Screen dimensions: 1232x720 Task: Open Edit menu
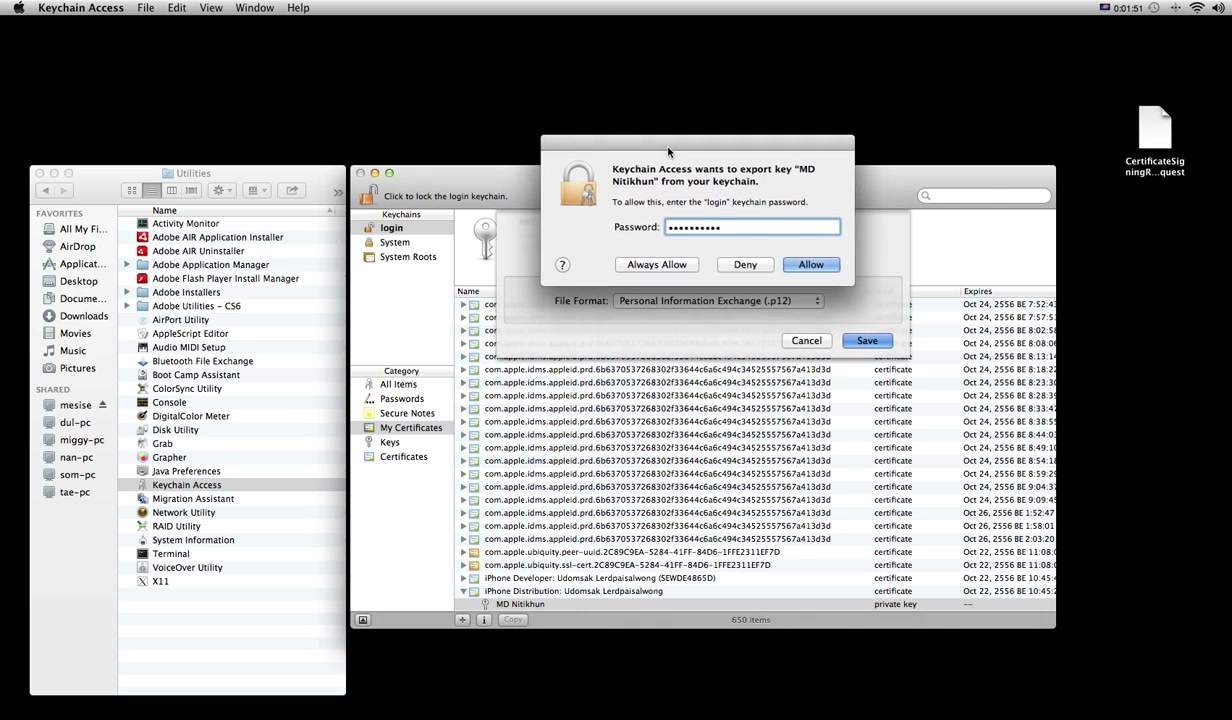click(x=176, y=8)
